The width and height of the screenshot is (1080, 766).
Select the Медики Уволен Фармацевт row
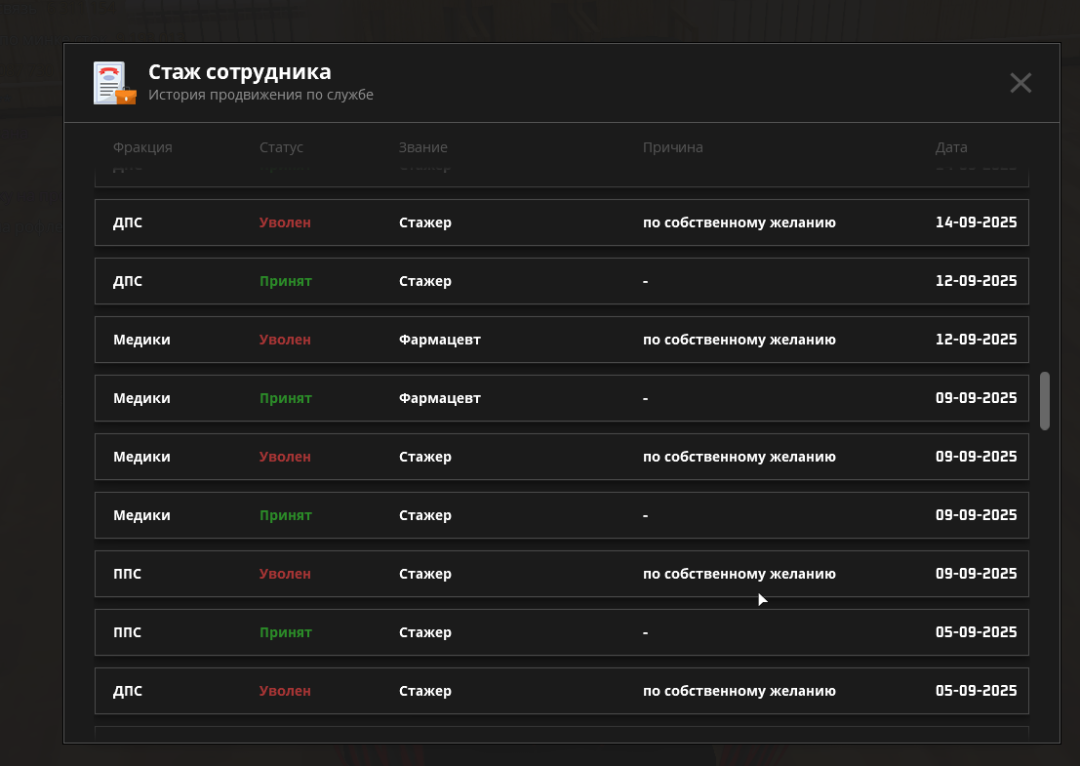click(561, 340)
